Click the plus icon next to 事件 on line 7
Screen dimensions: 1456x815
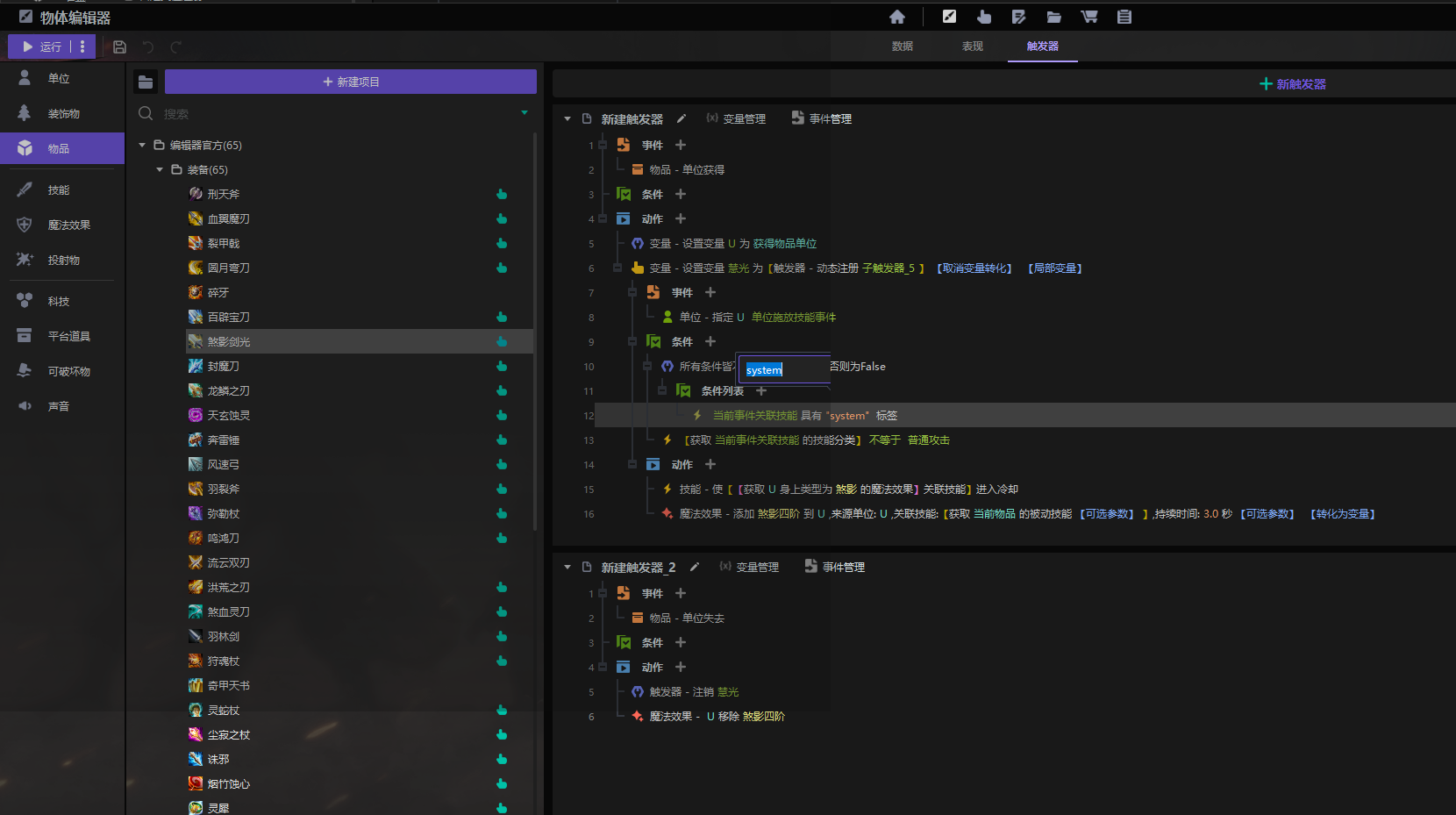710,292
